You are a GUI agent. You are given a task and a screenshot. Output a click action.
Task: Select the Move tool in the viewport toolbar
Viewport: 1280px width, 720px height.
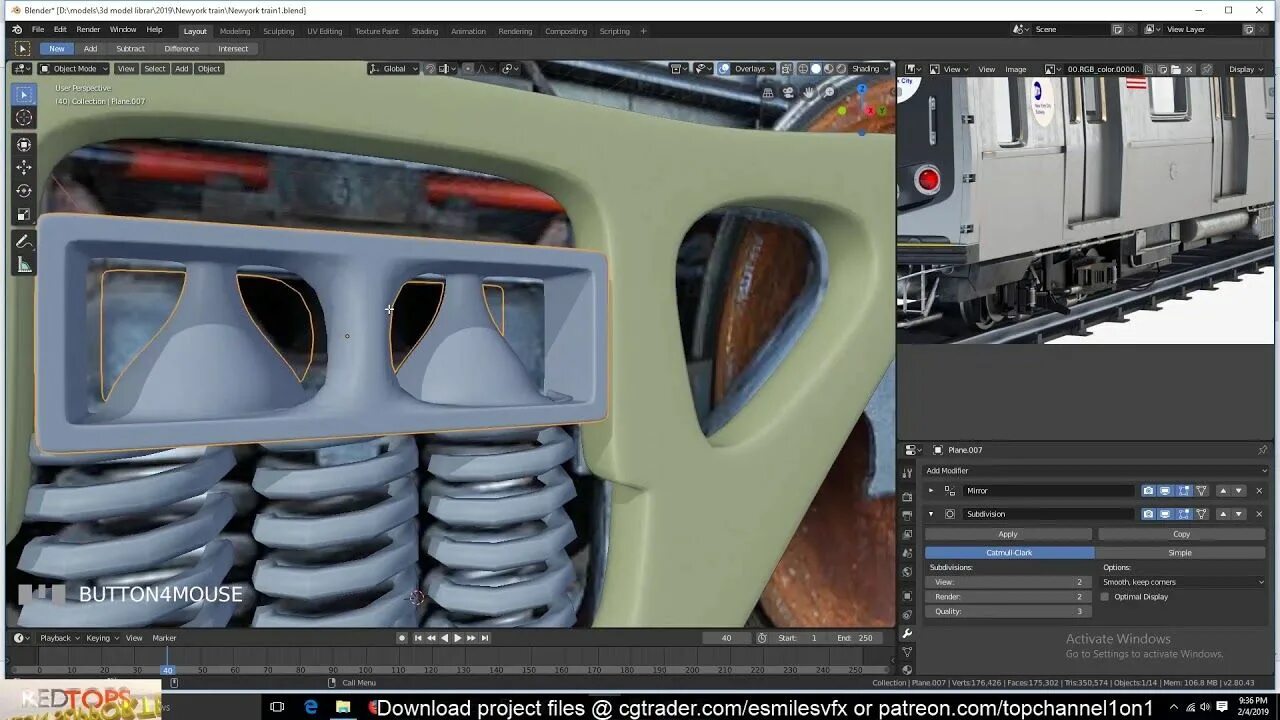click(24, 167)
